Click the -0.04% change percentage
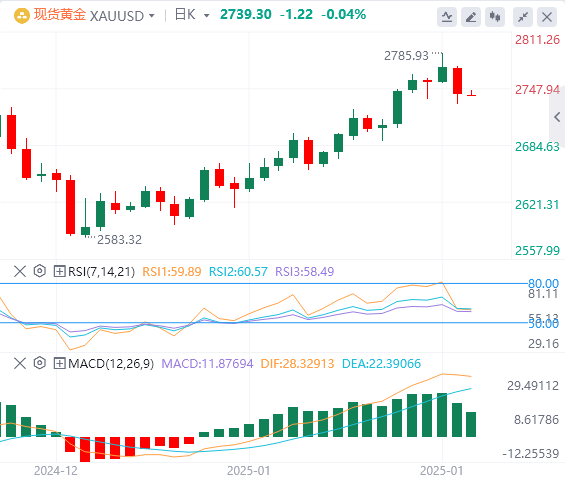 pos(343,14)
